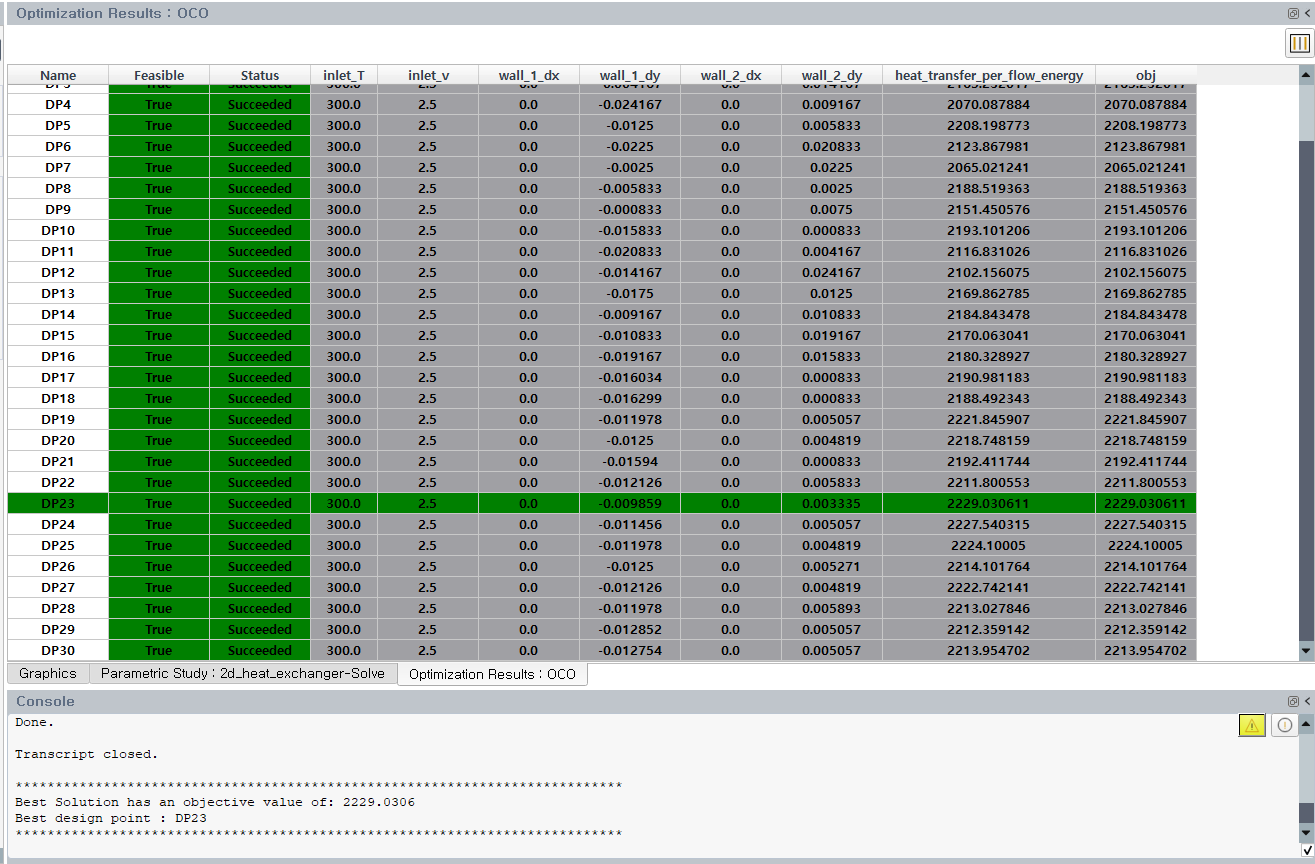
Task: Click the wall_2_dy column header
Action: (x=832, y=75)
